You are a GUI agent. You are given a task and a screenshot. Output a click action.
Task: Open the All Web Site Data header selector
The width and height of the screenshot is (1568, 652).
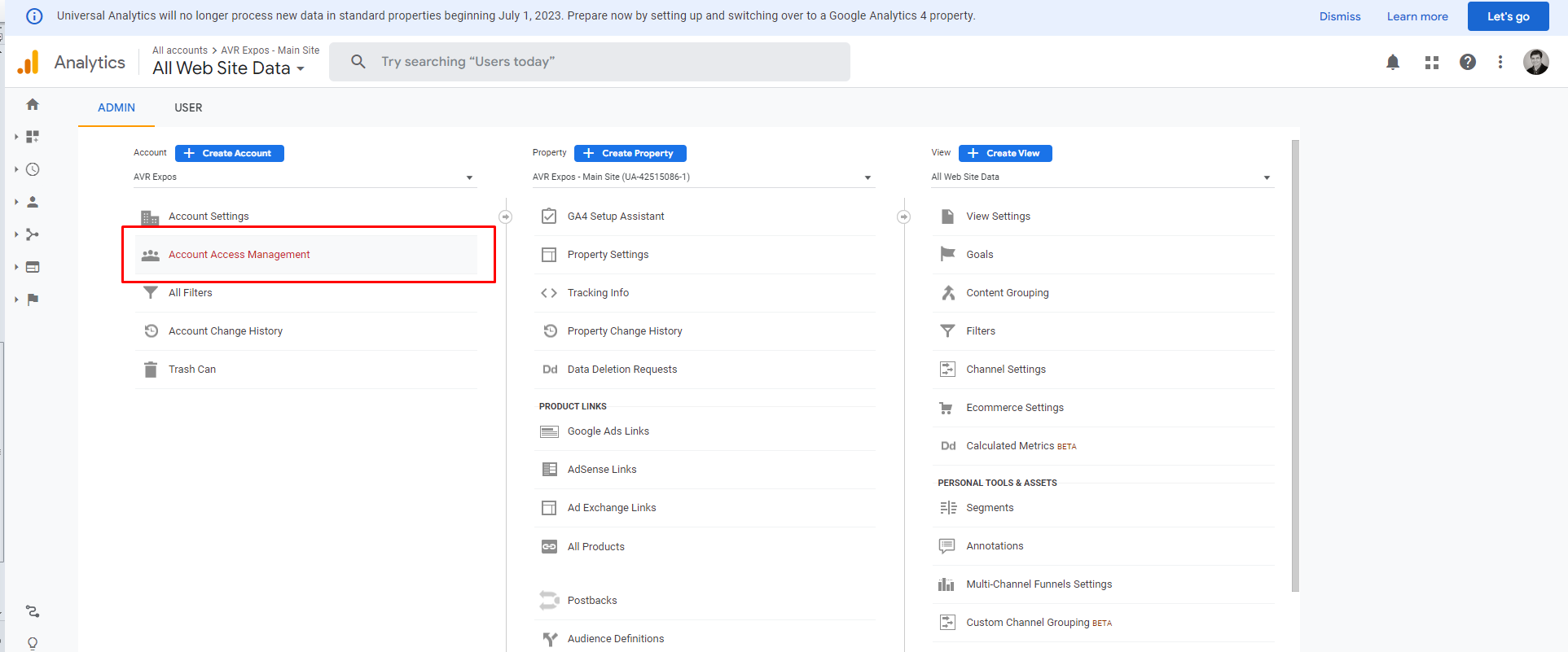click(x=229, y=68)
